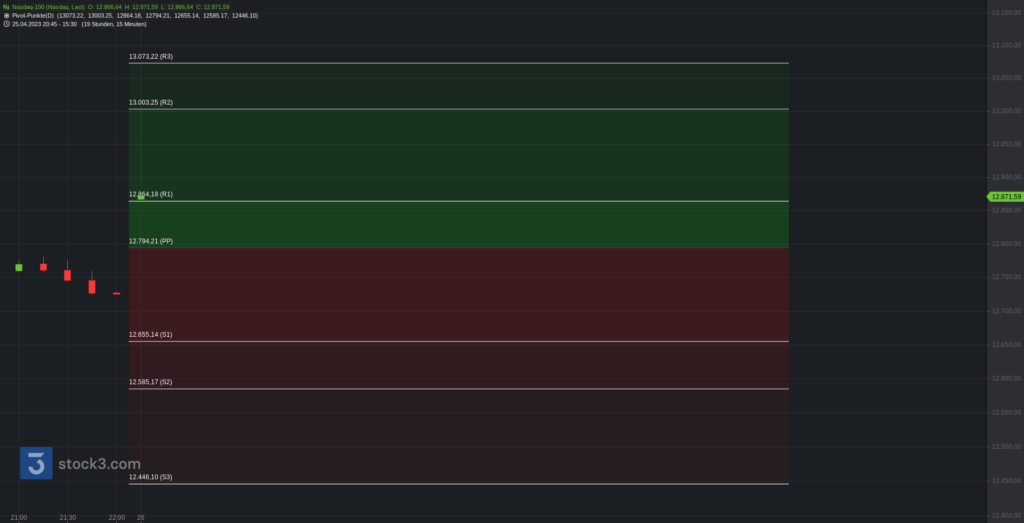Click the 21:30 time axis marker
The width and height of the screenshot is (1024, 523).
tap(67, 518)
